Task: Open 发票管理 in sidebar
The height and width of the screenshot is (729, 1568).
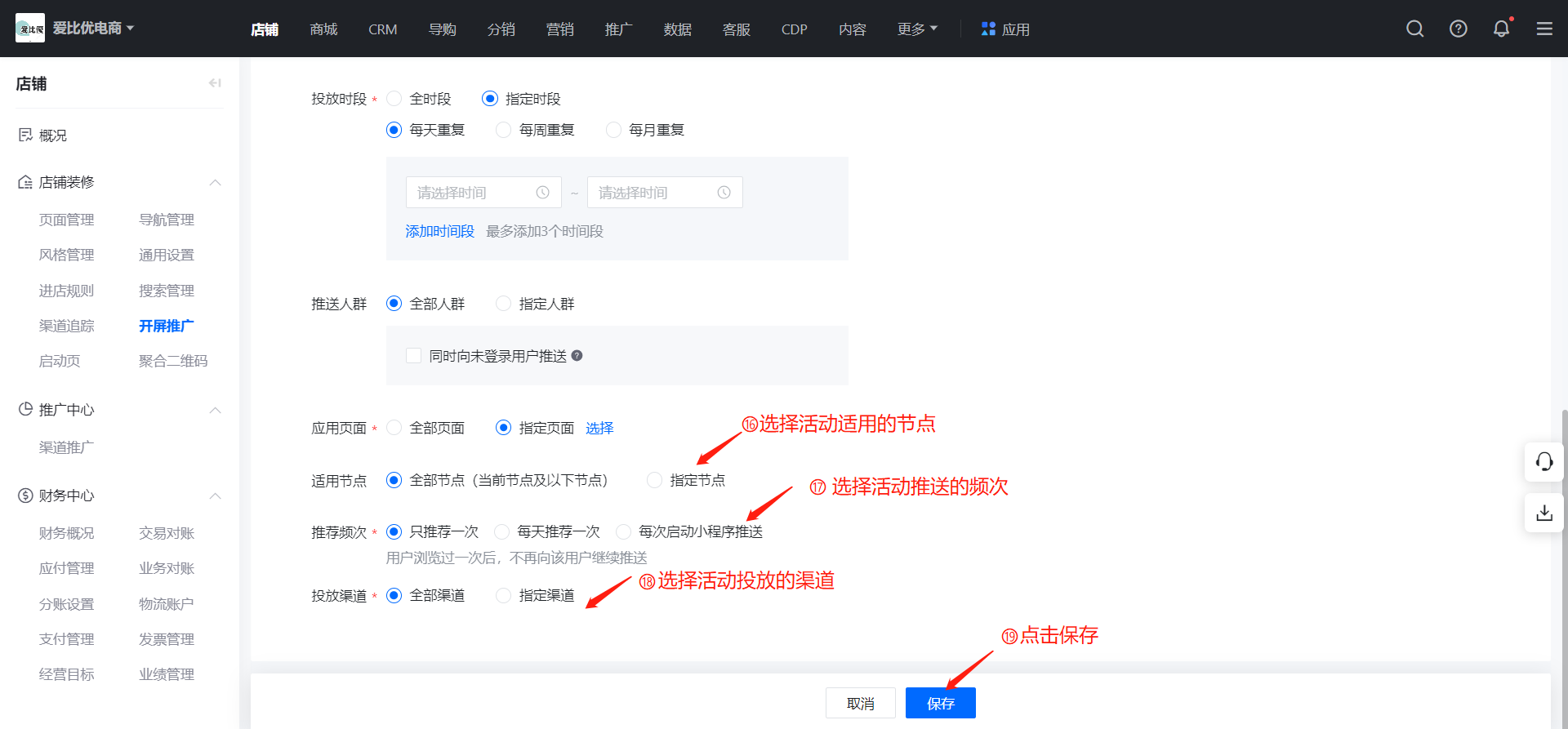Action: pyautogui.click(x=166, y=639)
